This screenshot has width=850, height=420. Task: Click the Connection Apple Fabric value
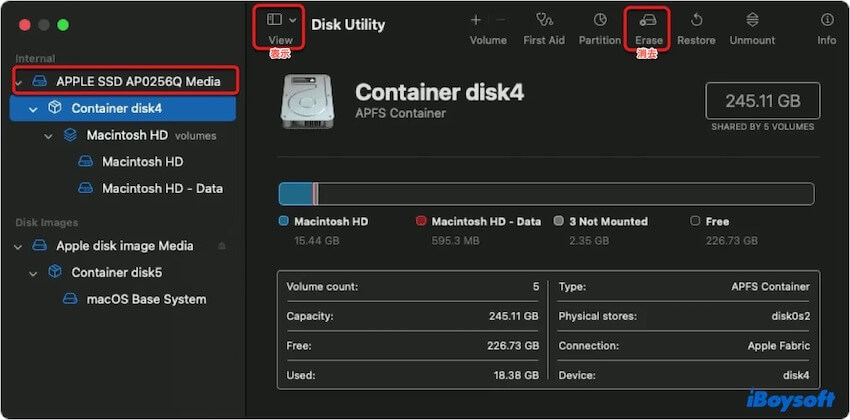coord(778,346)
